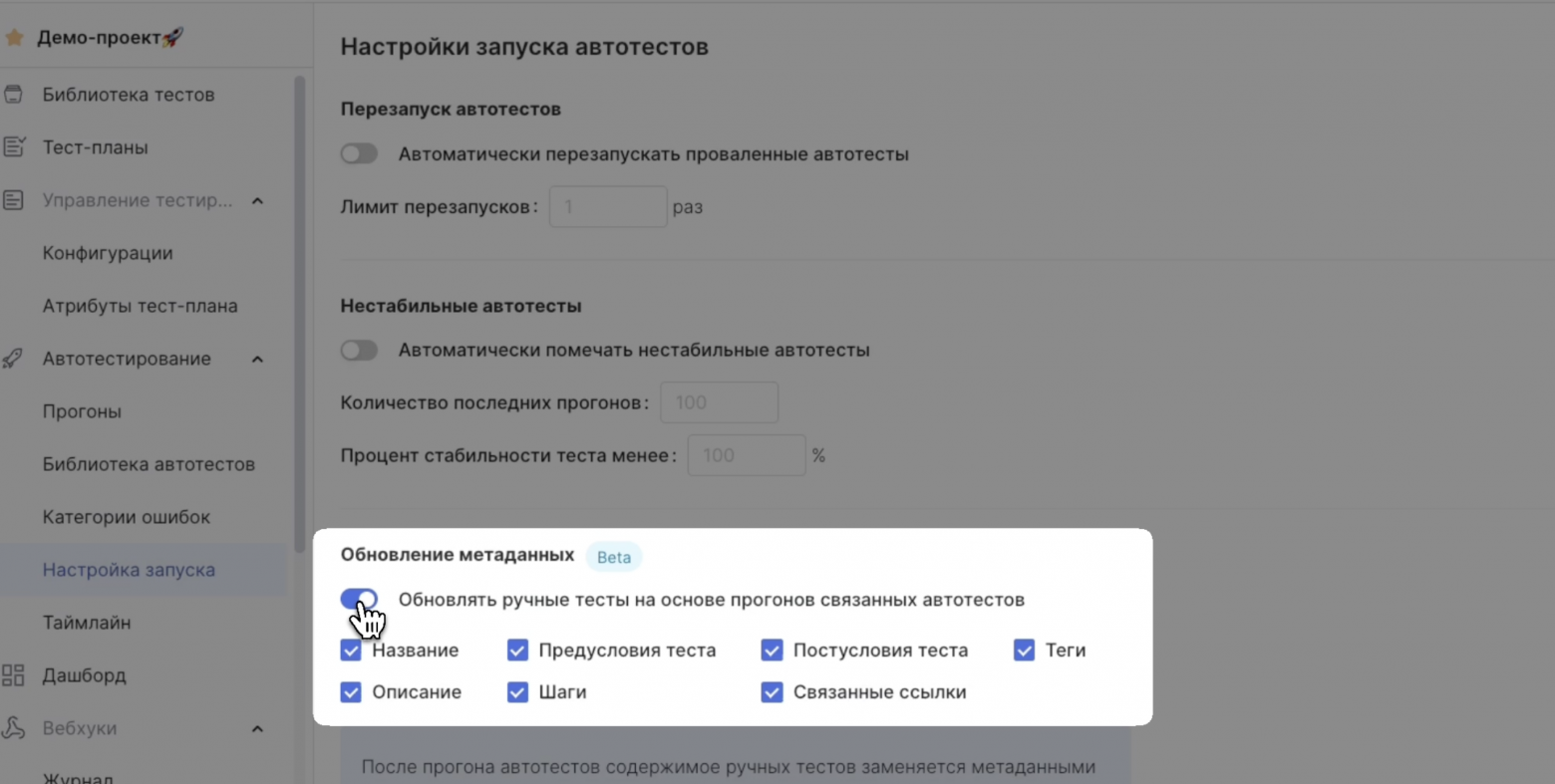Image resolution: width=1555 pixels, height=784 pixels.
Task: Click the star icon beside Демо-проект
Action: pyautogui.click(x=14, y=37)
